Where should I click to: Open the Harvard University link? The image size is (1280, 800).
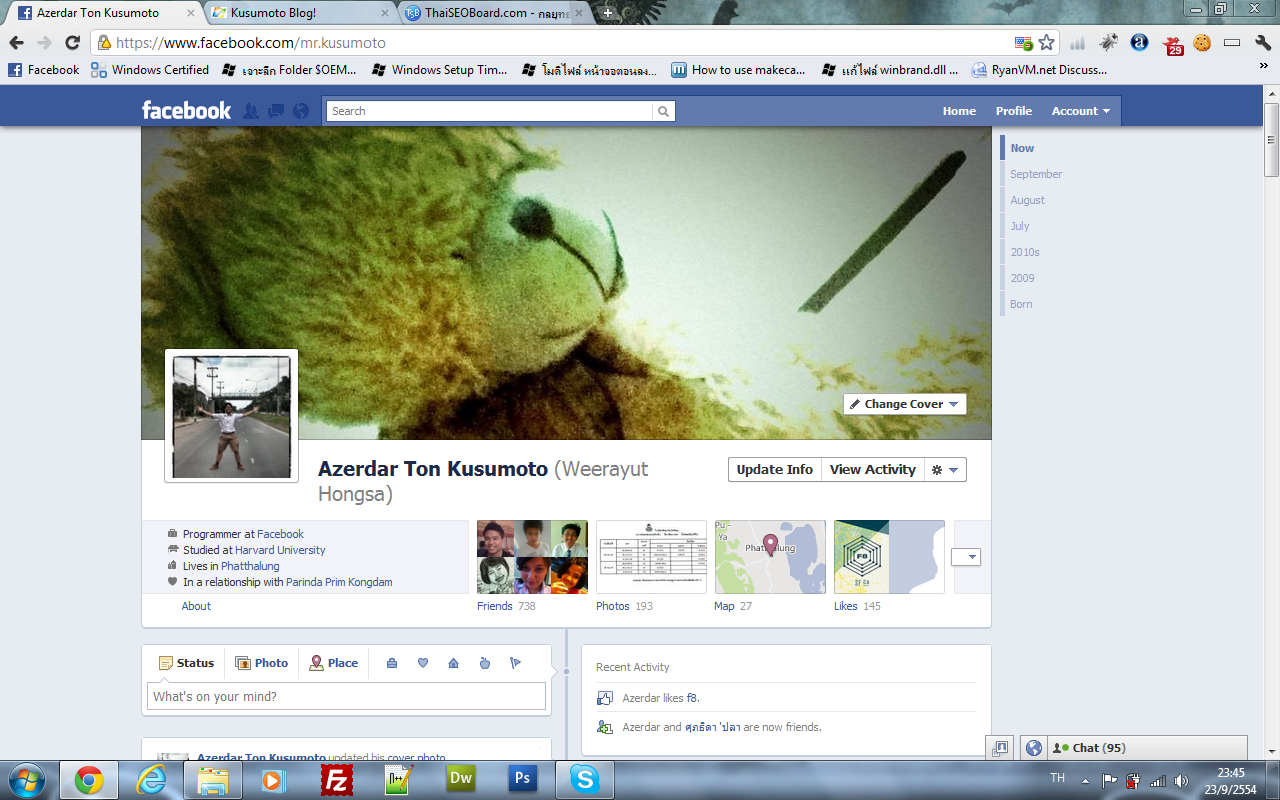(x=280, y=550)
